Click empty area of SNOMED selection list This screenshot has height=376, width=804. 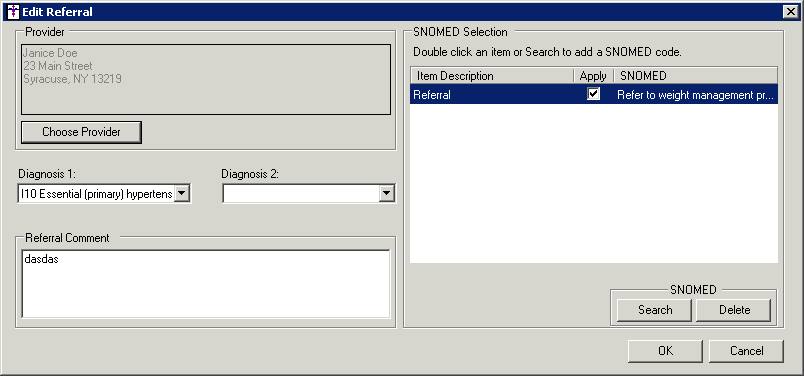pyautogui.click(x=594, y=184)
